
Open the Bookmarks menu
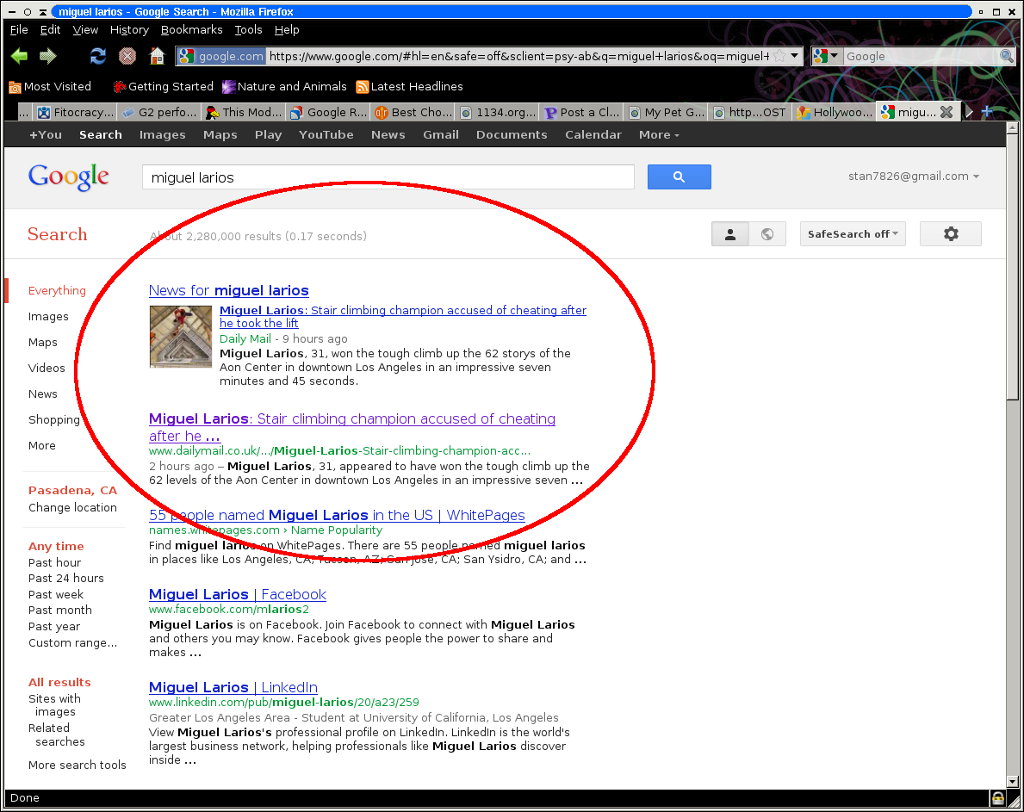(191, 29)
